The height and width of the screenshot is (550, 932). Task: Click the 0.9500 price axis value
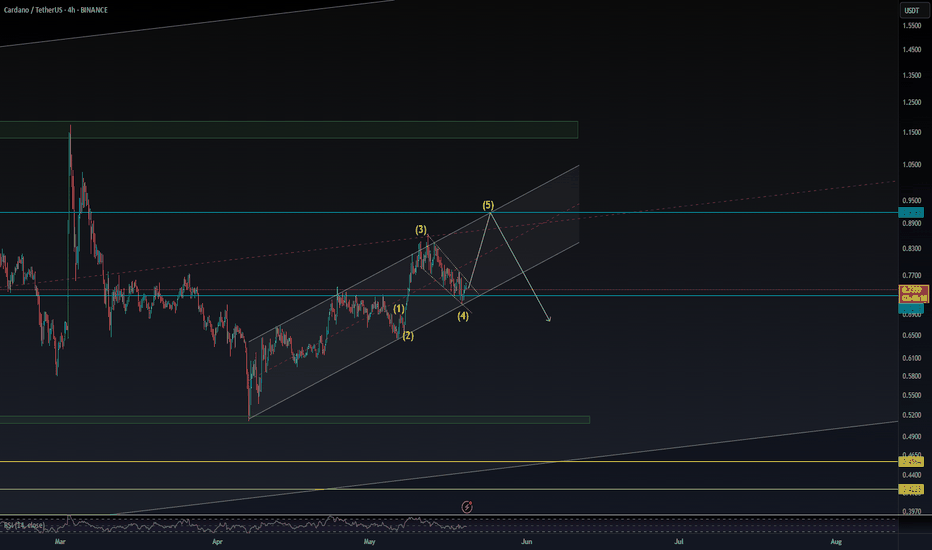(912, 201)
